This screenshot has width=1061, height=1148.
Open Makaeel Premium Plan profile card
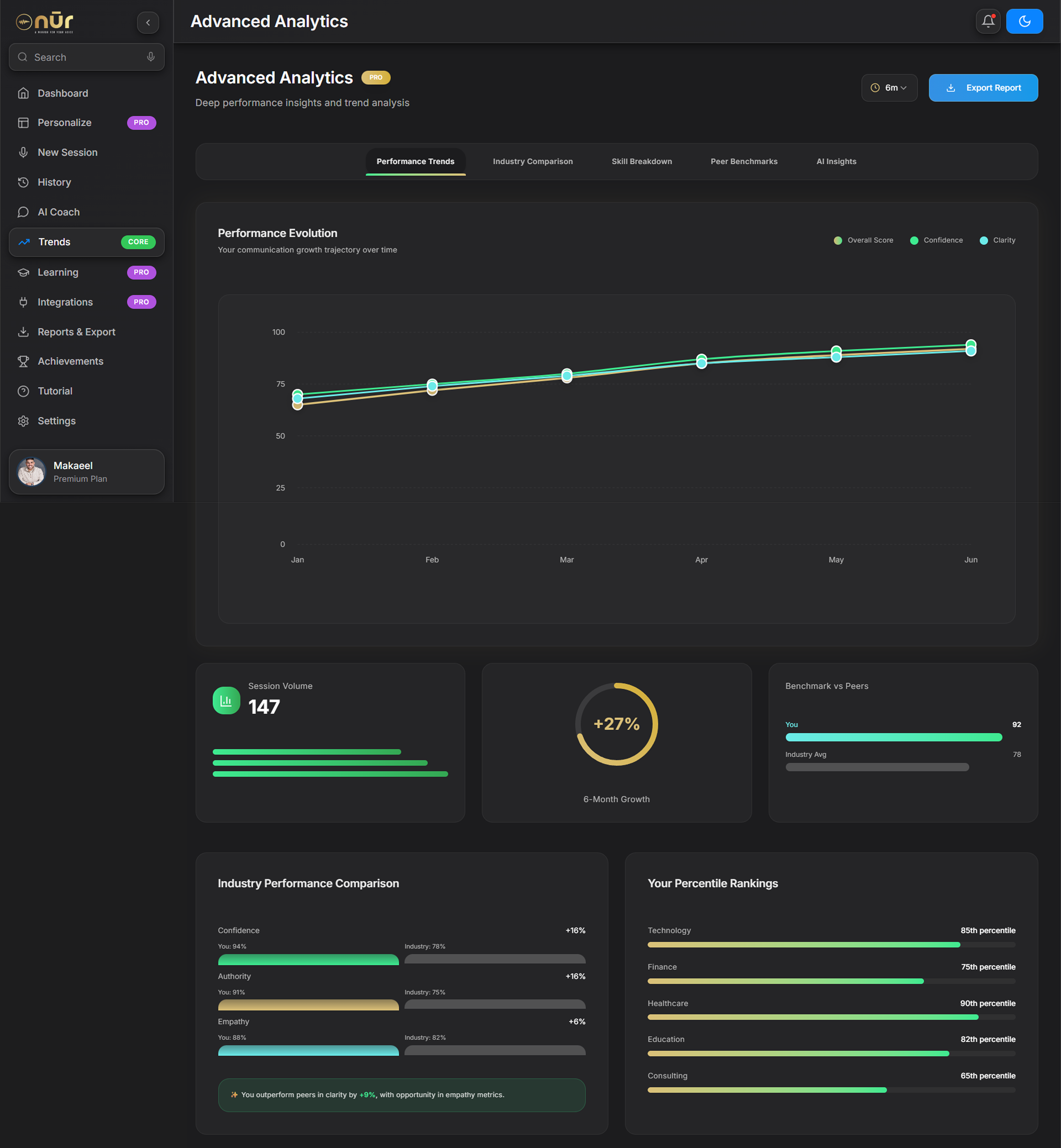tap(86, 471)
